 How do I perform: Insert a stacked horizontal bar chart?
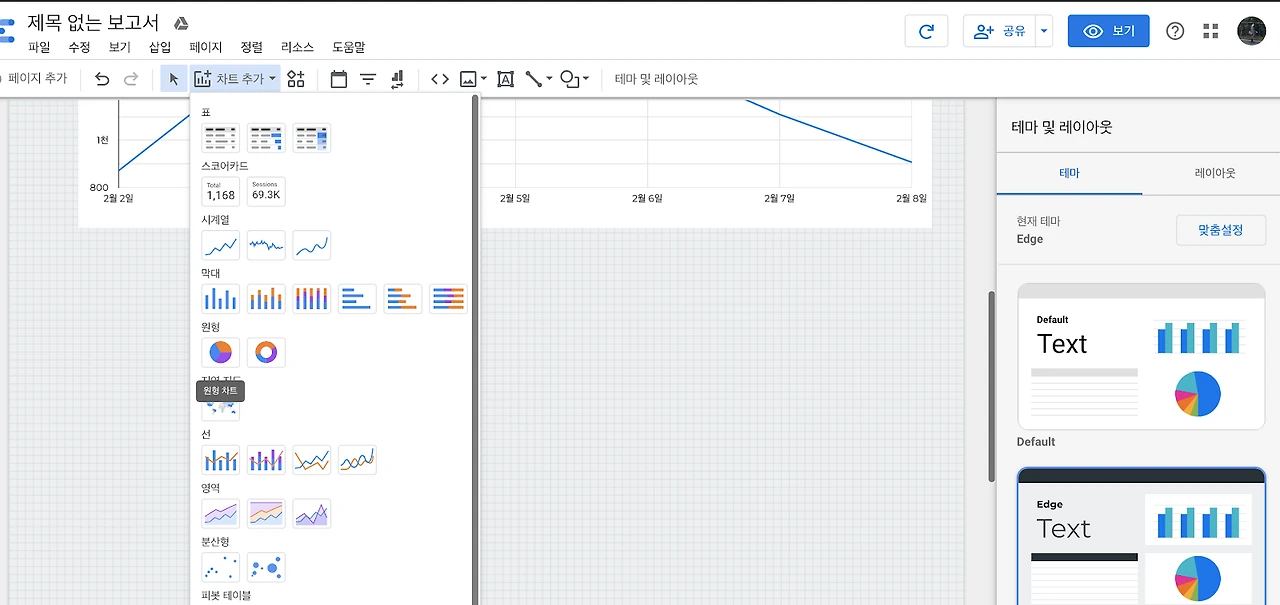tap(403, 299)
